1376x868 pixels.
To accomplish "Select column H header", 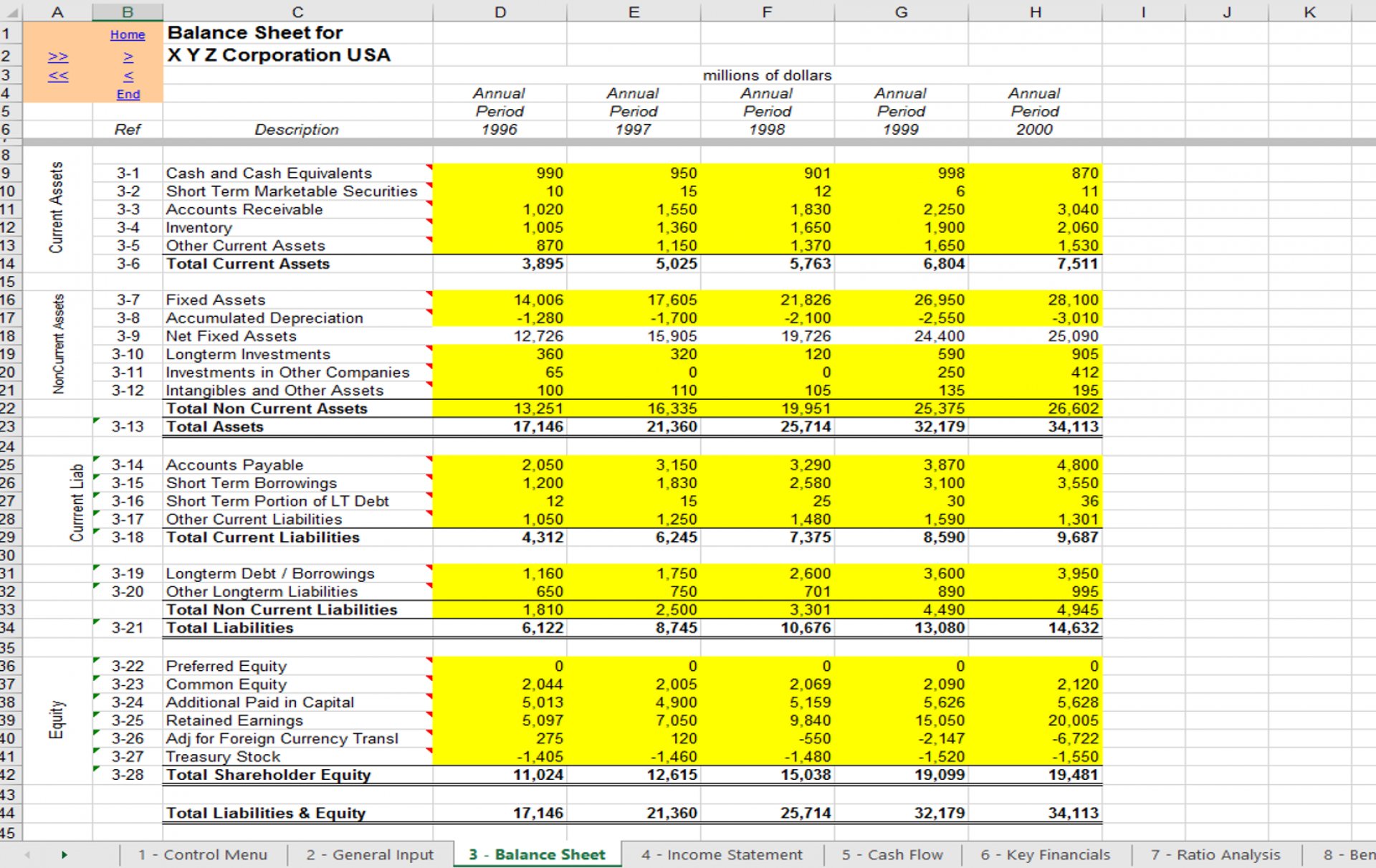I will point(1035,11).
